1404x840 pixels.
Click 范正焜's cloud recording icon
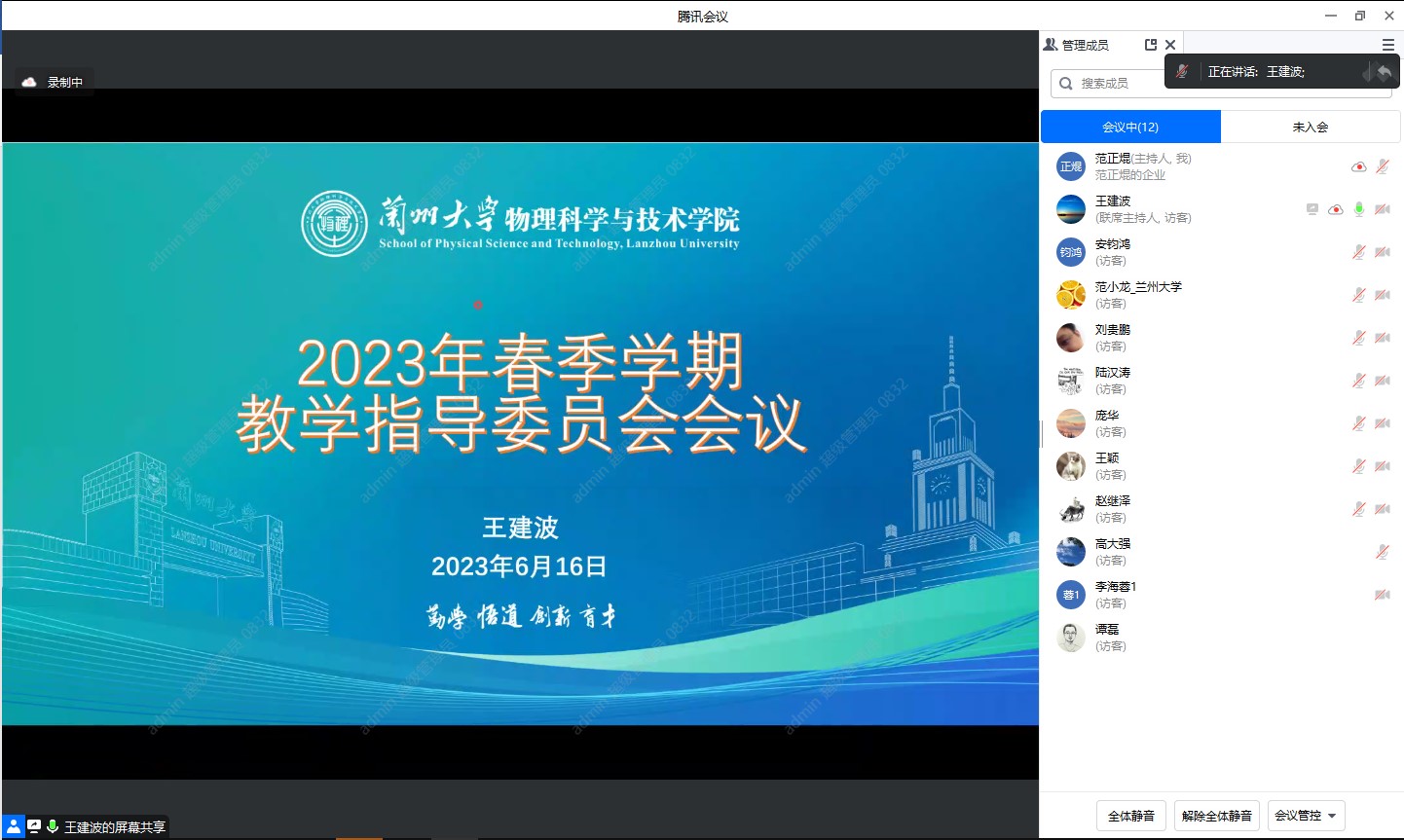pos(1358,166)
